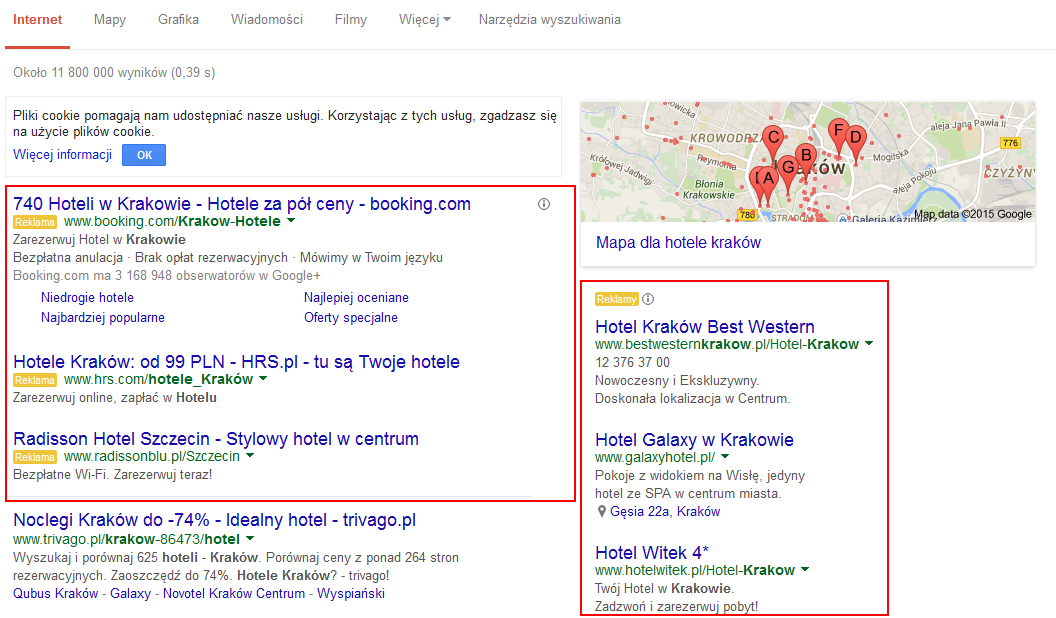1056x618 pixels.
Task: Open Narzędzia wyszukiwania search tools
Action: (x=549, y=20)
